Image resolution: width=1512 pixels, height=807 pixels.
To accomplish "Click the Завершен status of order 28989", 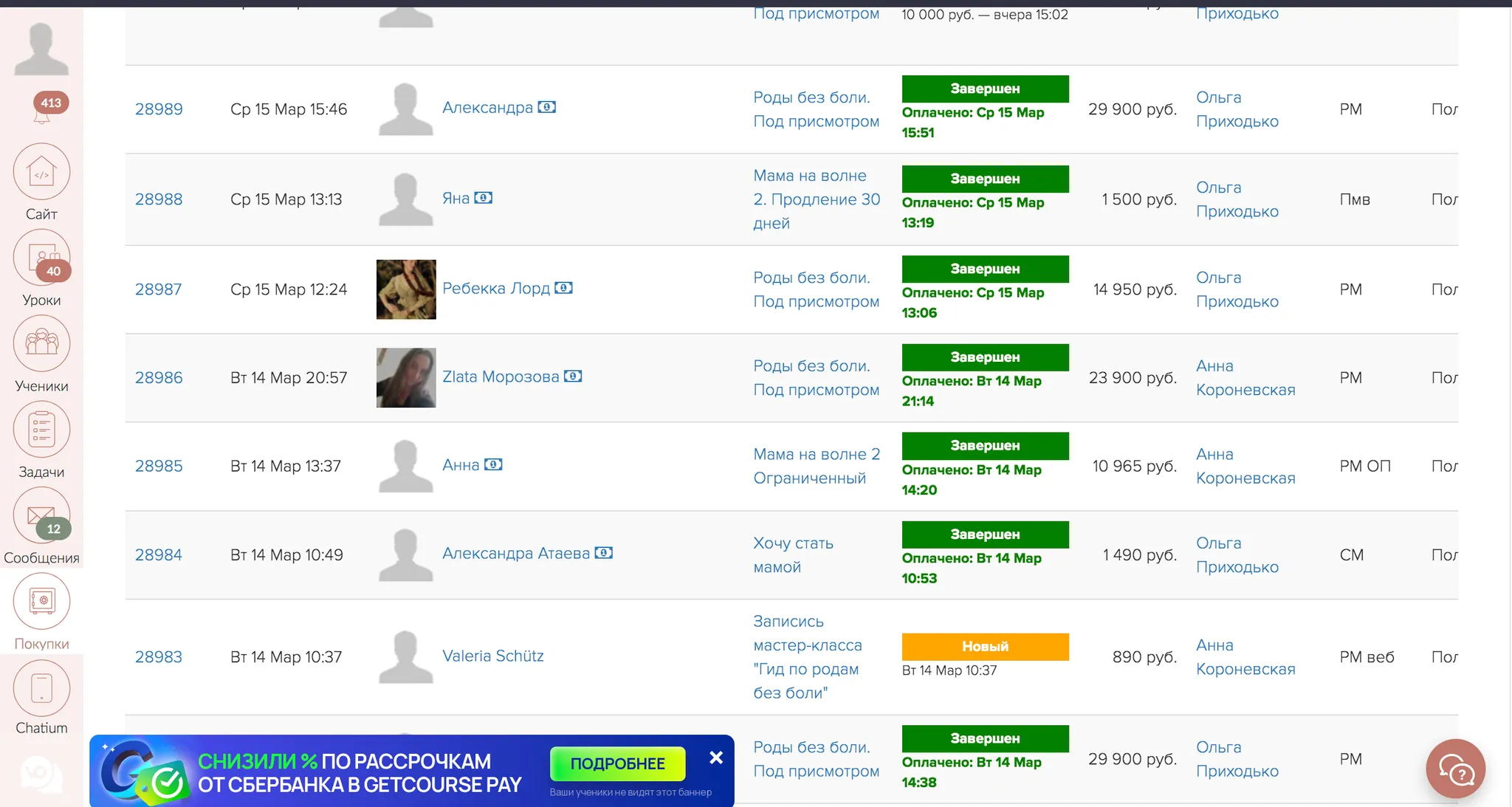I will [x=985, y=89].
